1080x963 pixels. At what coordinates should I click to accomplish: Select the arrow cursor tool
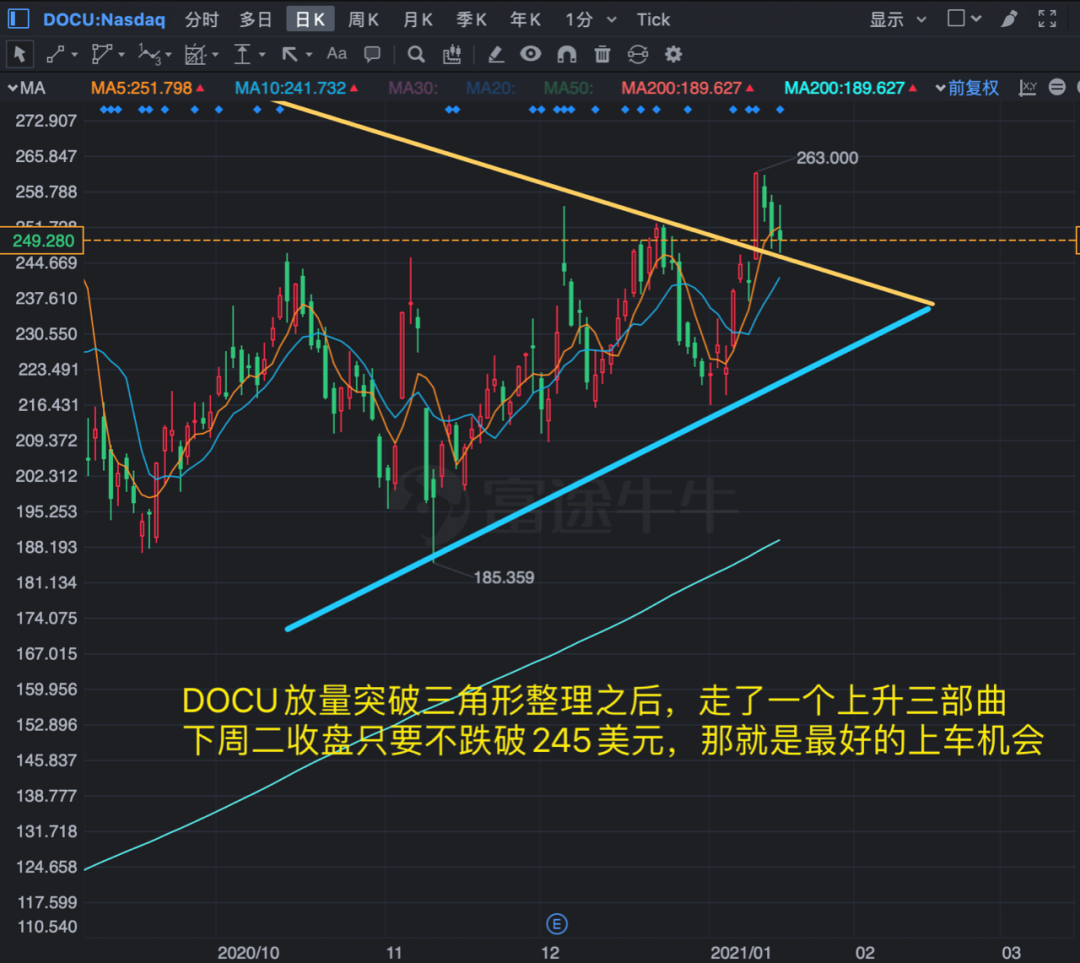point(20,54)
